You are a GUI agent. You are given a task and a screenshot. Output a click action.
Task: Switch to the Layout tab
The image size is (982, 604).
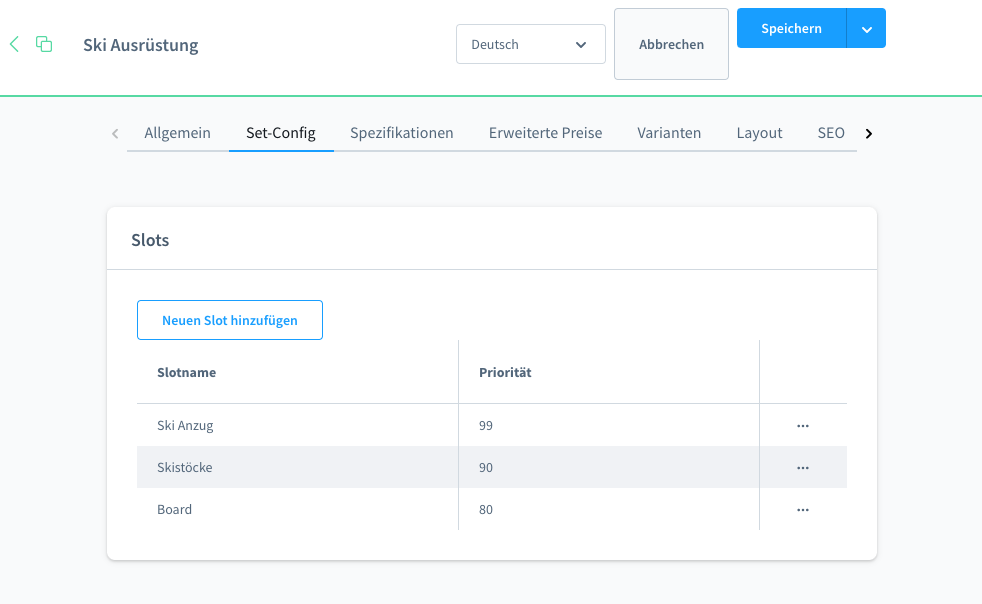(x=759, y=133)
